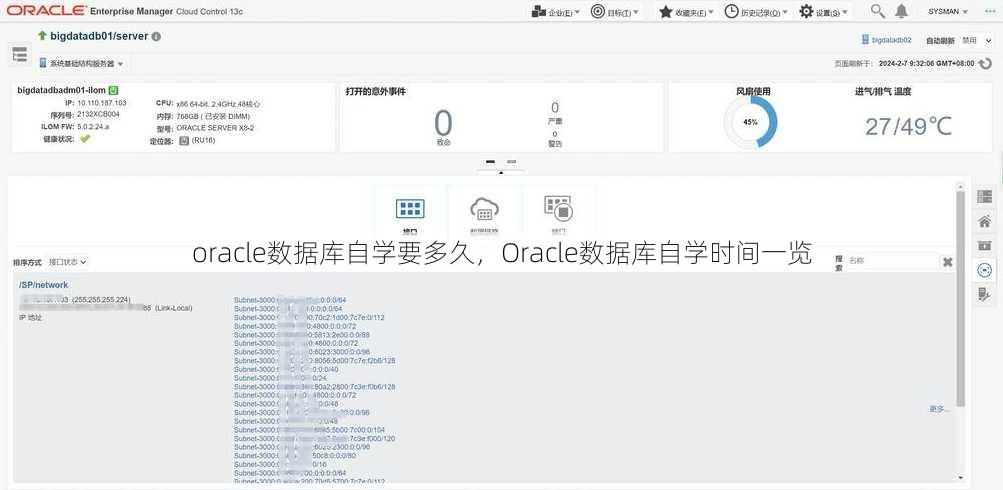Open the 历史记录(O) menu
1003x490 pixels.
coord(756,12)
